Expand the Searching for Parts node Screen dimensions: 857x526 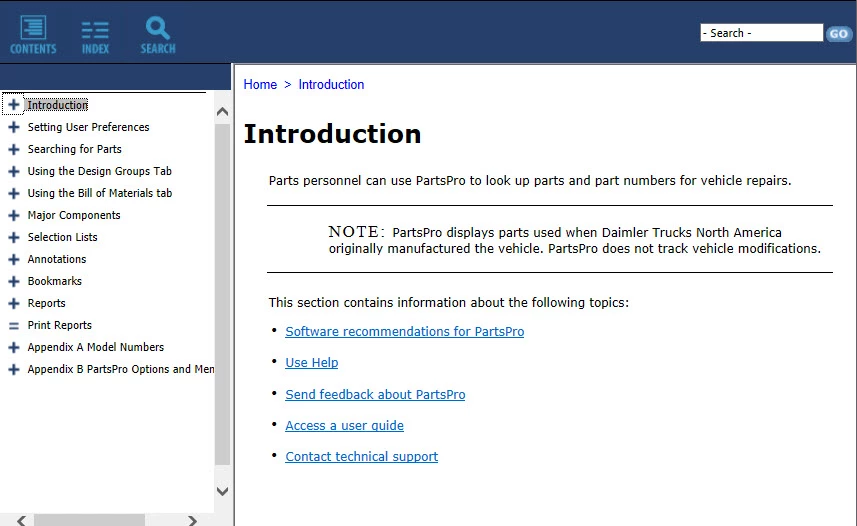(x=14, y=149)
